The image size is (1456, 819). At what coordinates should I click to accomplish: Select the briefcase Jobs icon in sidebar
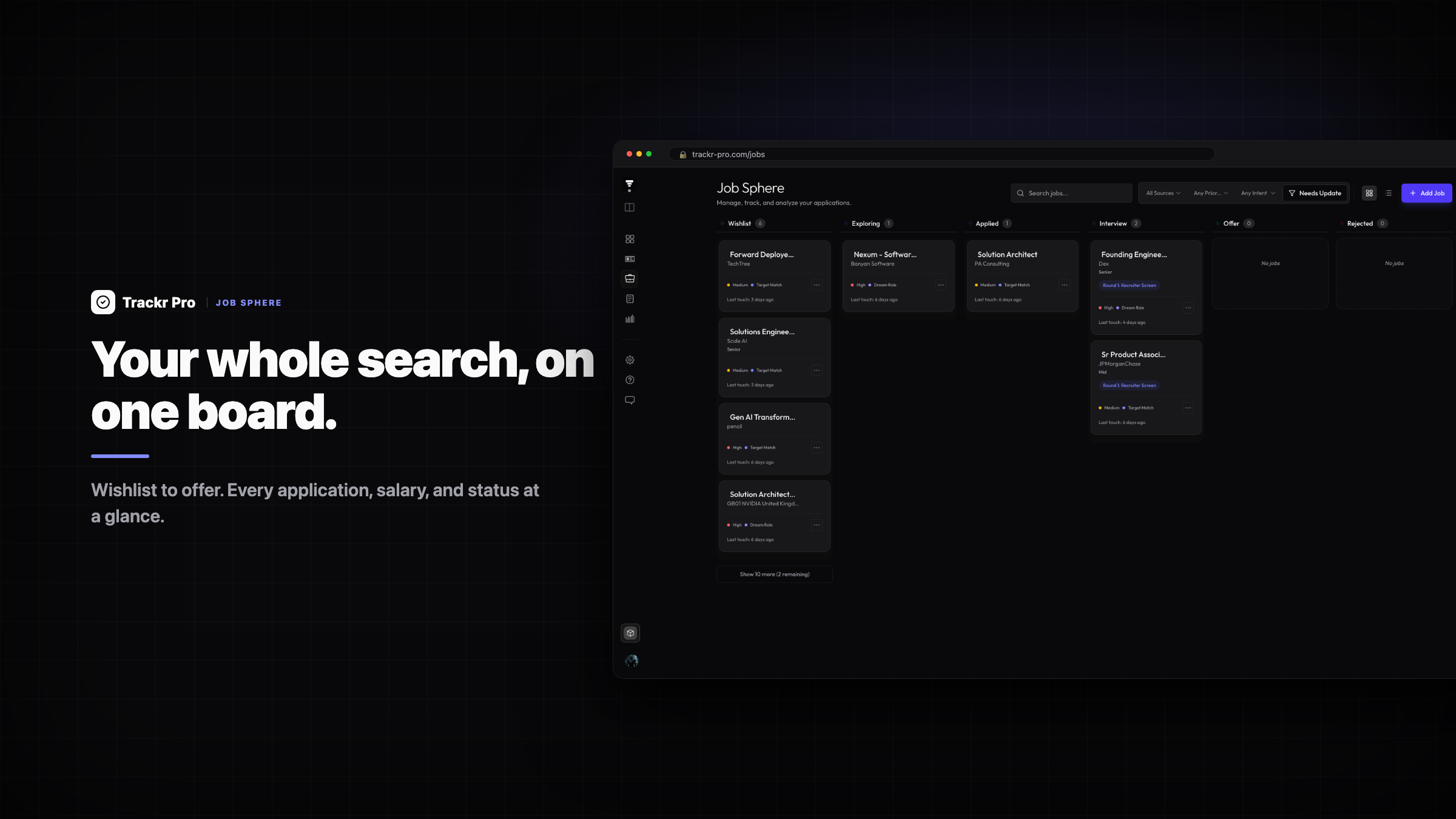point(630,278)
